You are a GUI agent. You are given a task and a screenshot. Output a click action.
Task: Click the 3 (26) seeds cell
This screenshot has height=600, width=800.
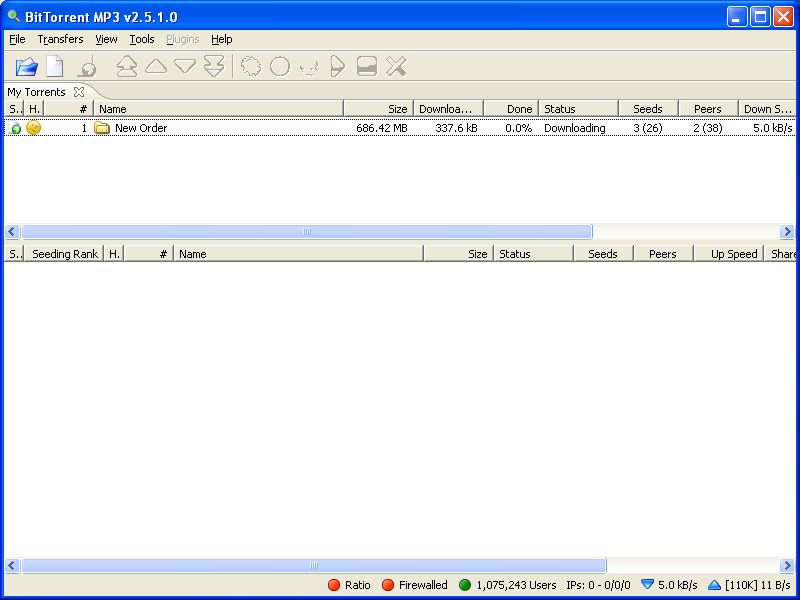[x=648, y=128]
